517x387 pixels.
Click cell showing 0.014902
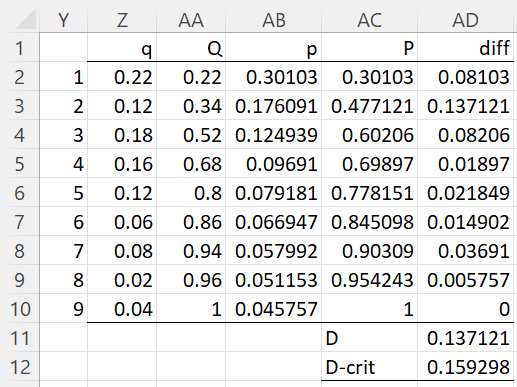click(465, 222)
